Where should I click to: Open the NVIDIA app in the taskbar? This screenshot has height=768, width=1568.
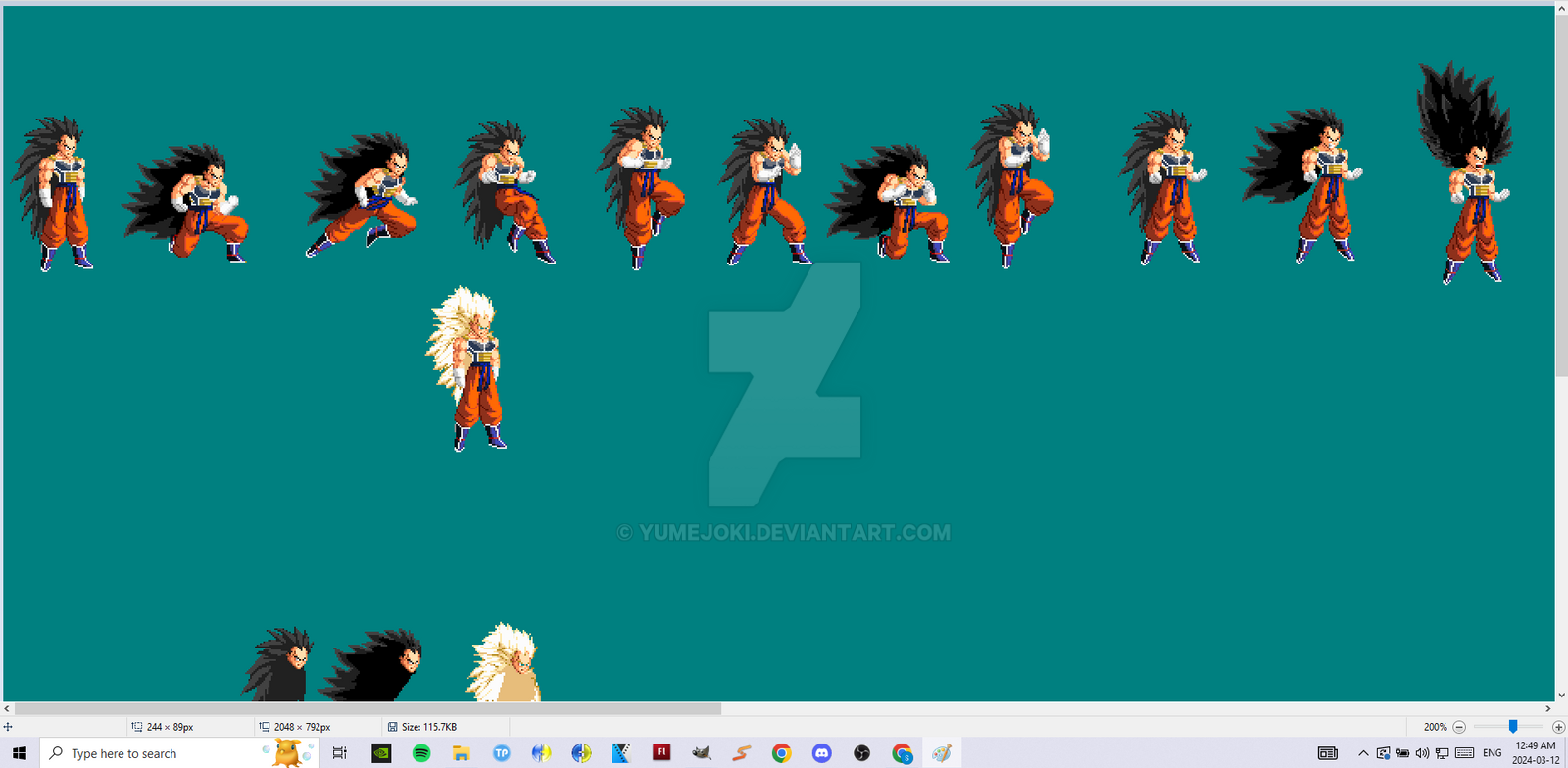pyautogui.click(x=381, y=753)
